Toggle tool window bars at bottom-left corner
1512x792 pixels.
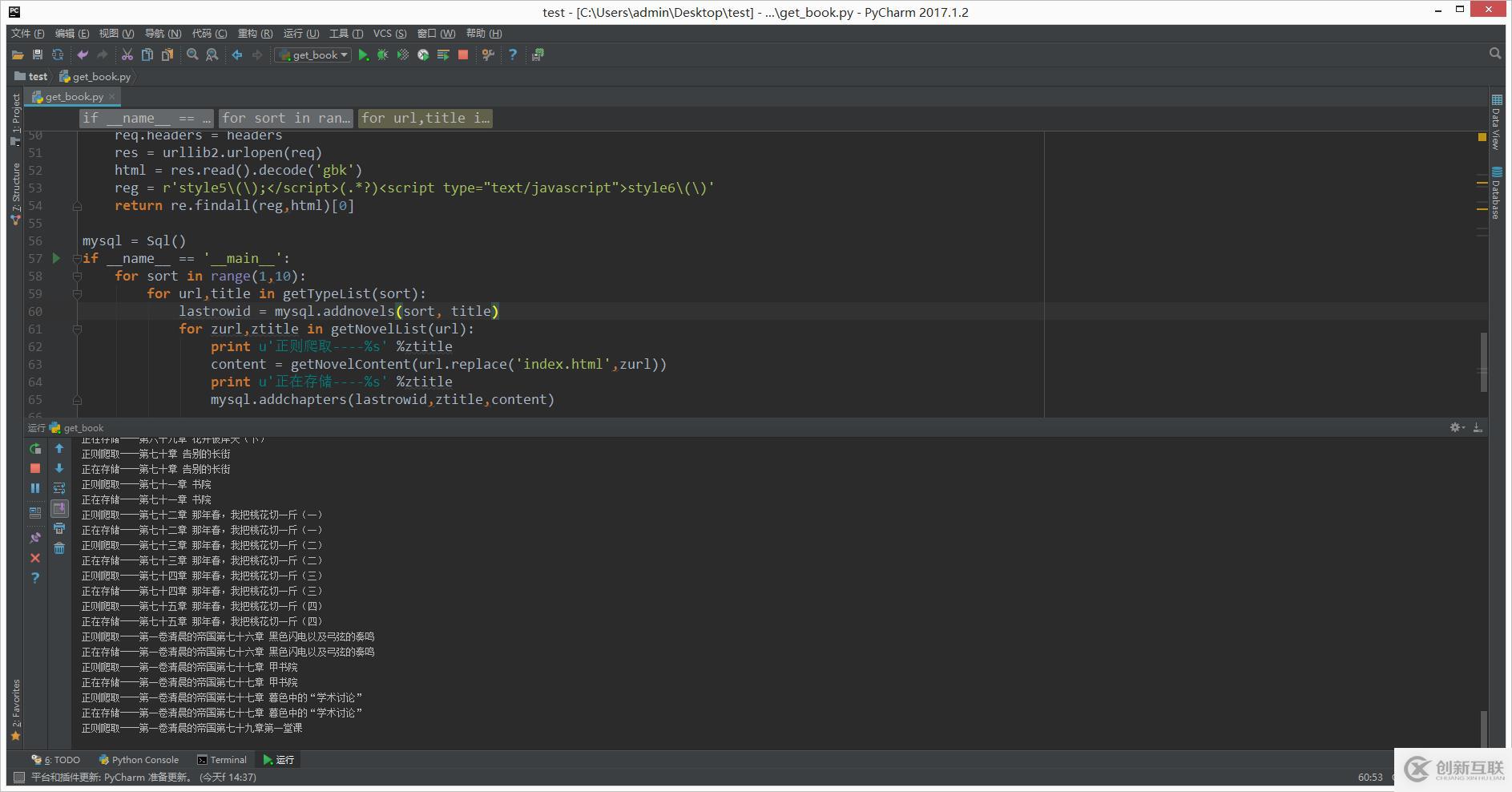click(19, 777)
